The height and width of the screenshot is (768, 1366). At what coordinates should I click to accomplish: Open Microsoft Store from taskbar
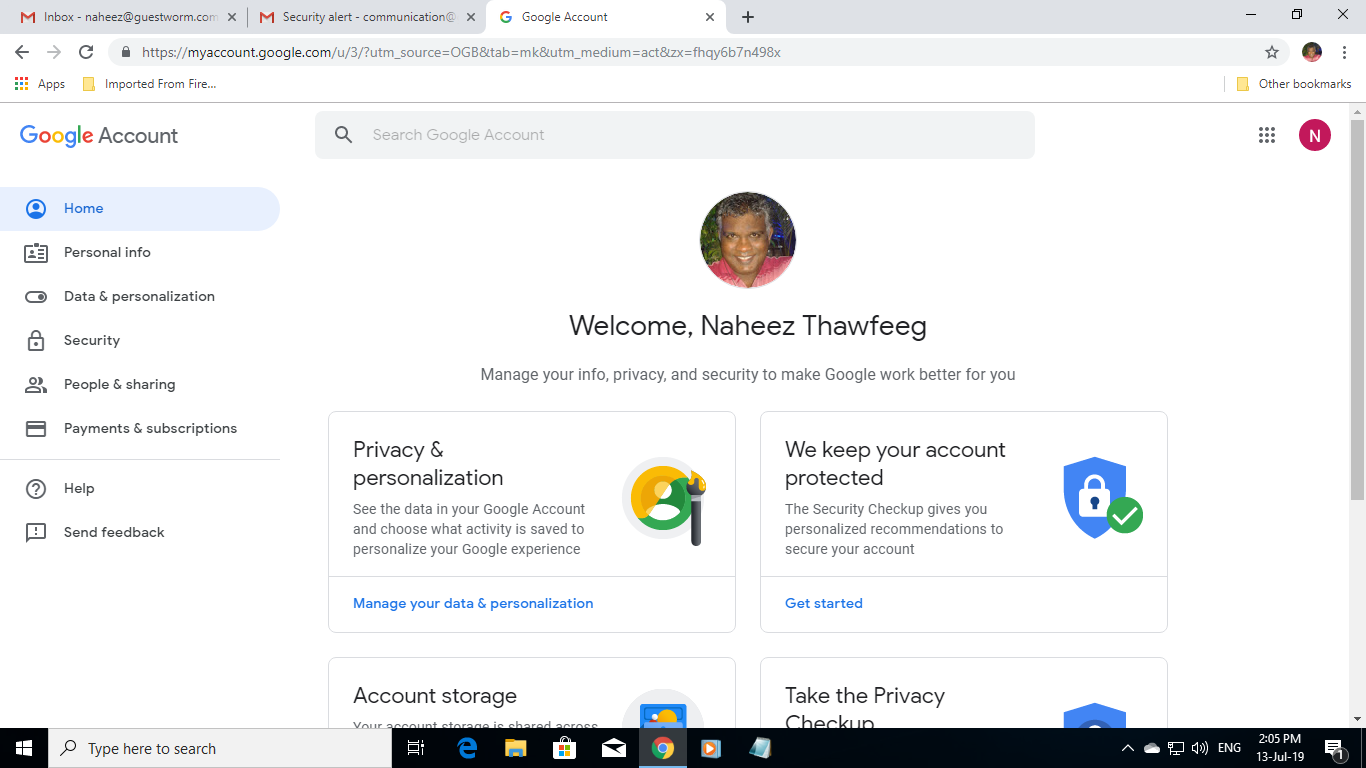tap(564, 748)
